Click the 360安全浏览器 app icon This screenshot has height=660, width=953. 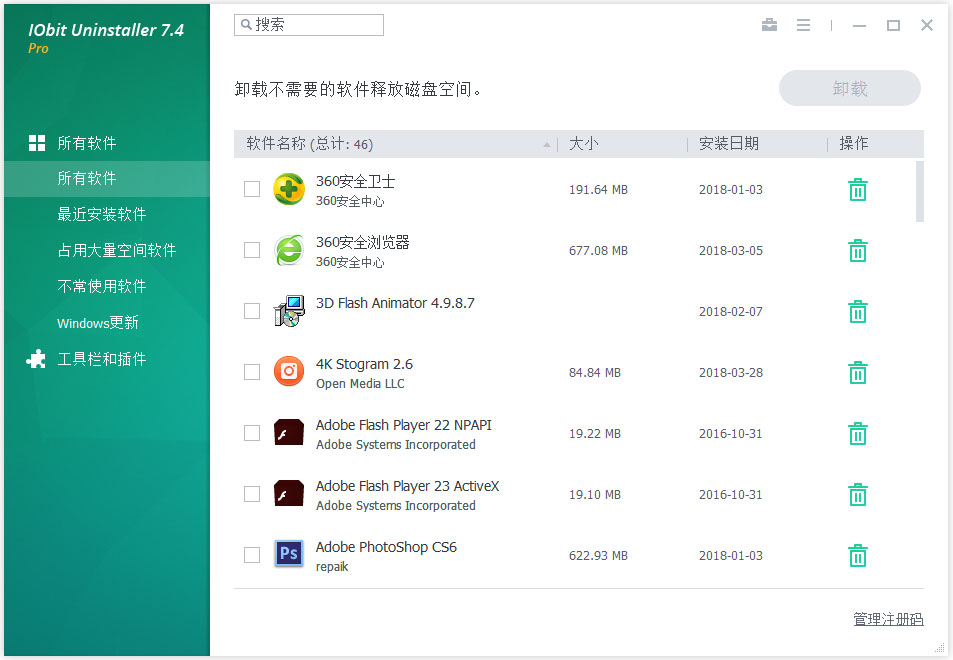289,251
